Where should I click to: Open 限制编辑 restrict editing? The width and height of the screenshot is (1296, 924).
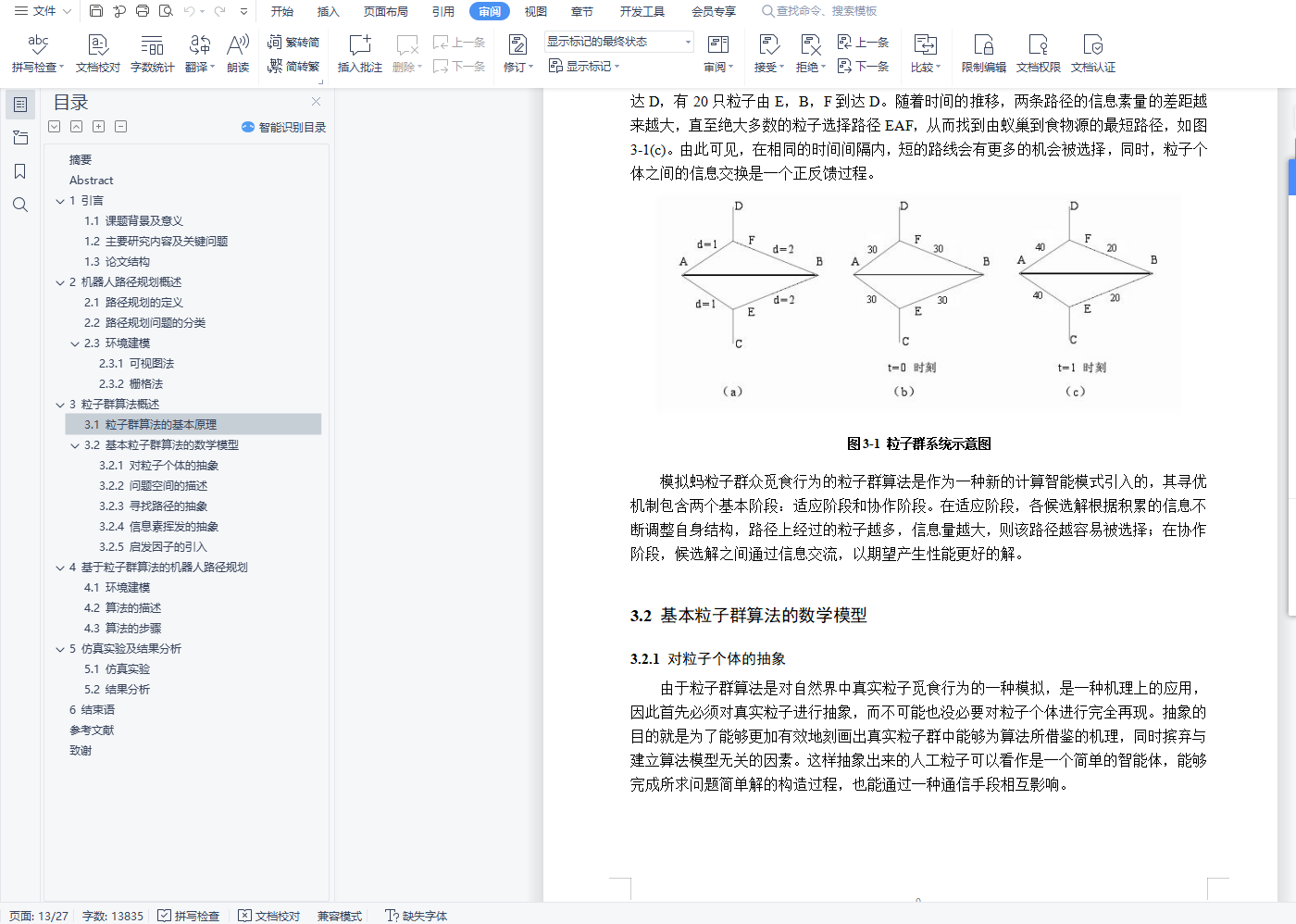tap(983, 53)
